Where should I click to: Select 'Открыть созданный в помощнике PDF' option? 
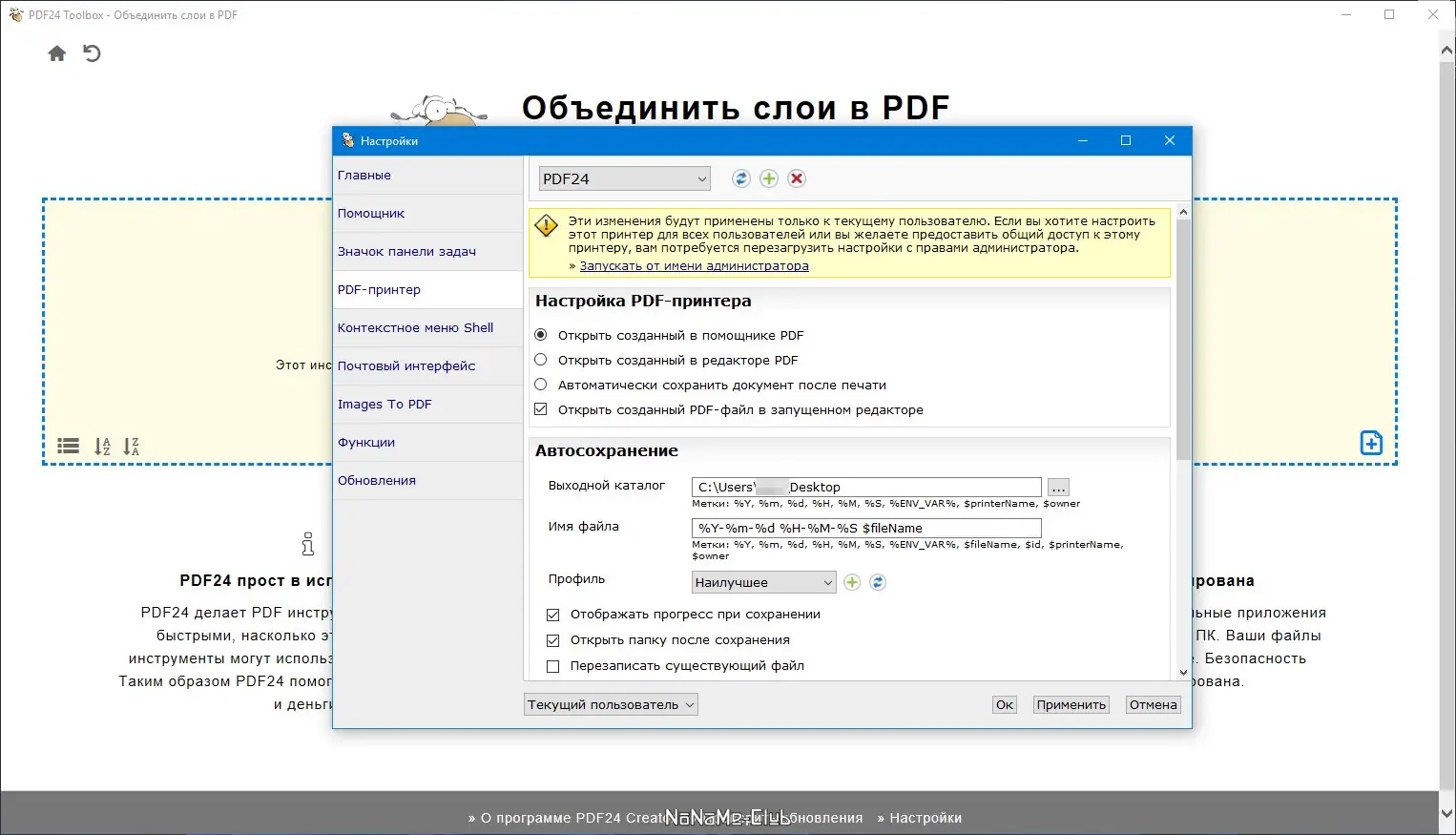coord(541,335)
